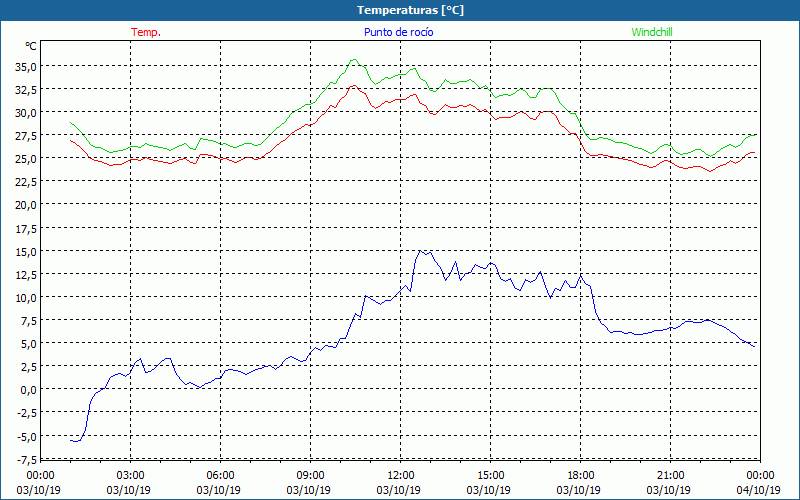
Task: Click the 18:00 time axis label
Action: point(581,476)
